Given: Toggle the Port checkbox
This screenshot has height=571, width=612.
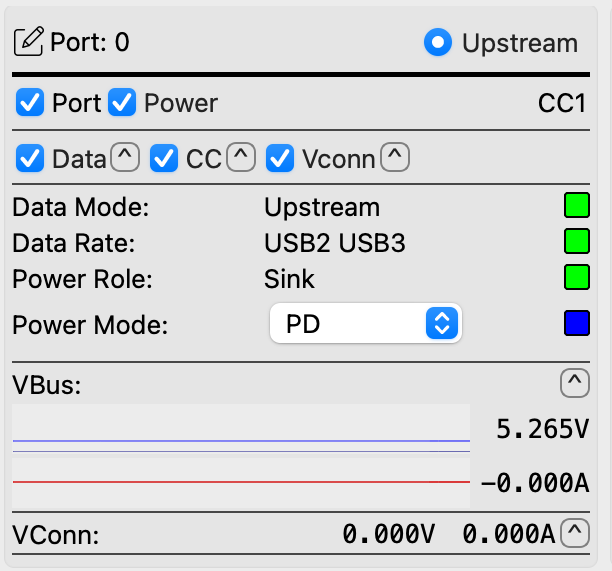Looking at the screenshot, I should 30,102.
